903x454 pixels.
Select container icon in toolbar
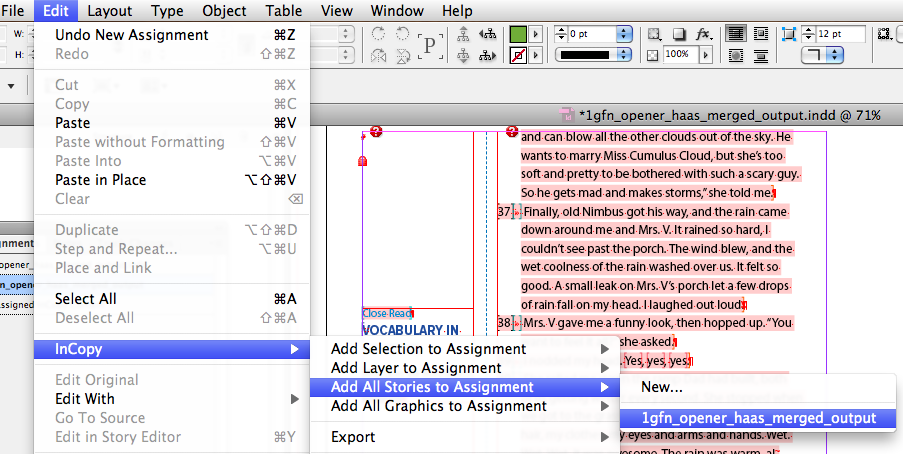(463, 34)
